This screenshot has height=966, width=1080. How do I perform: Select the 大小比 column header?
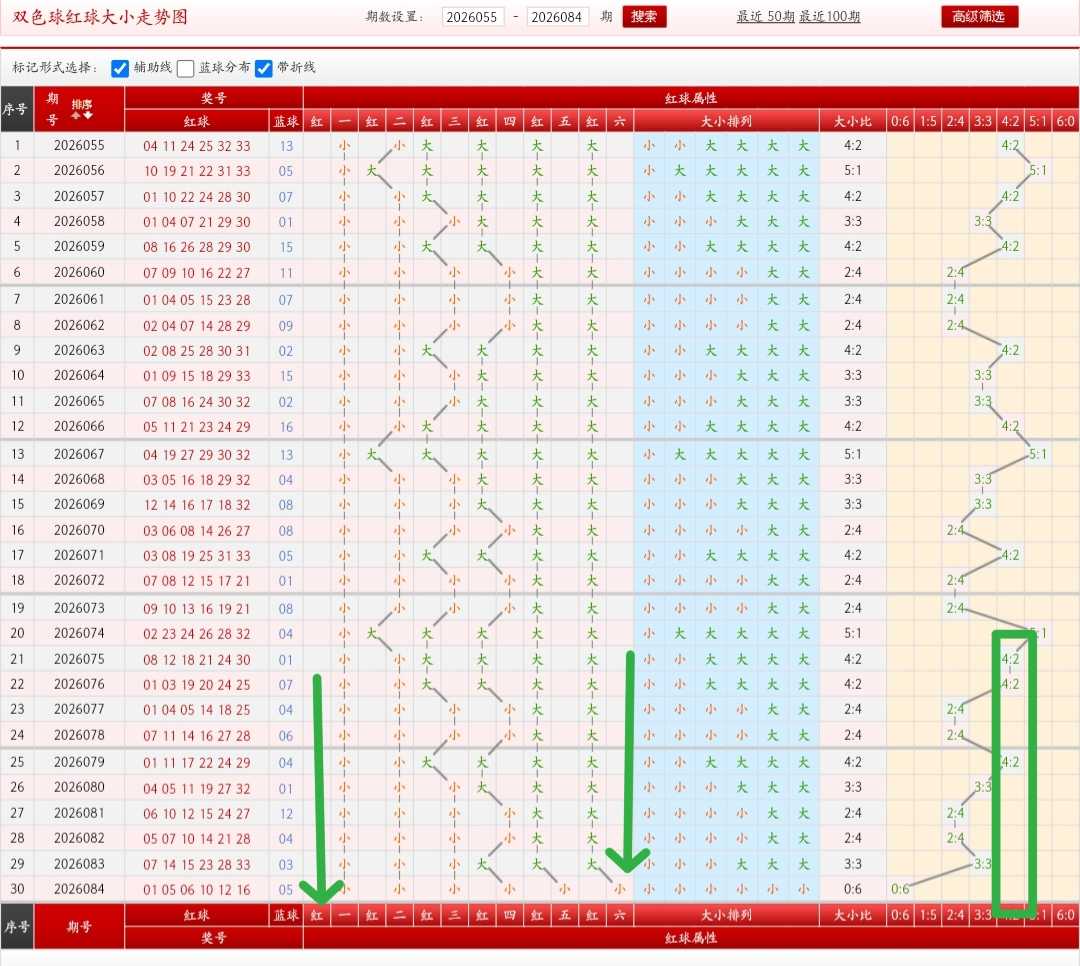pos(853,121)
